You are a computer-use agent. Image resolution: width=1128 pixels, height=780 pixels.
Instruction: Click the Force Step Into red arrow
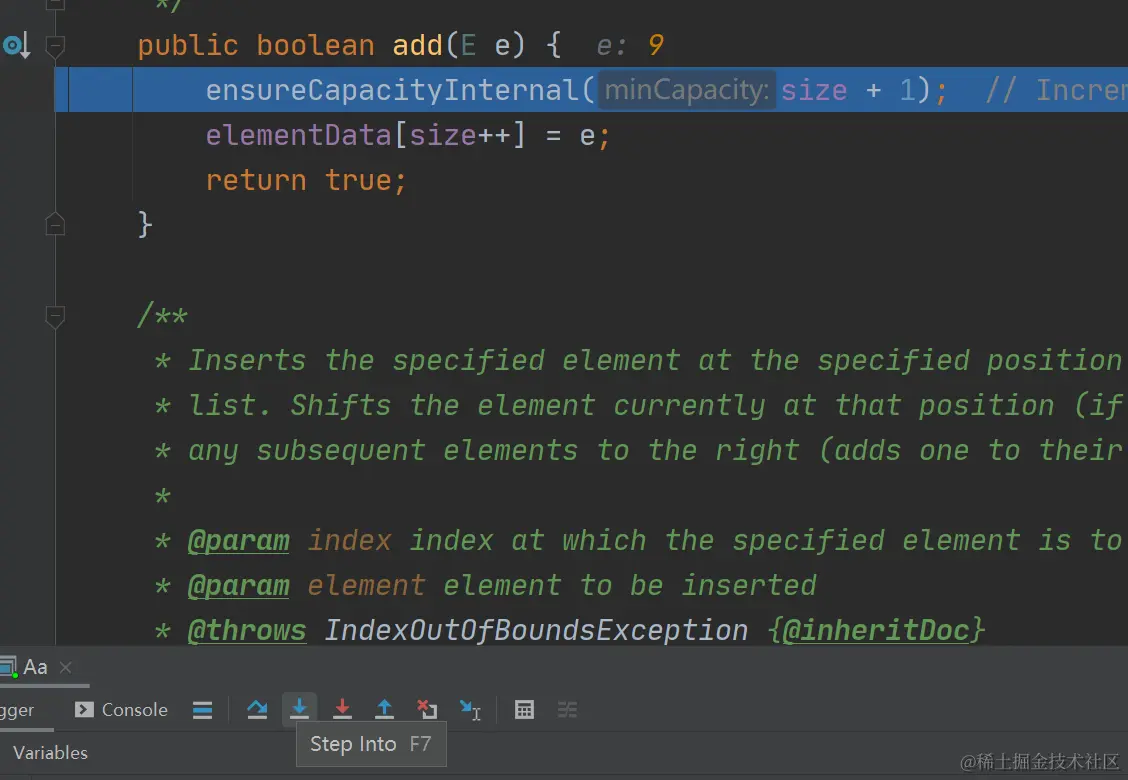coord(342,710)
